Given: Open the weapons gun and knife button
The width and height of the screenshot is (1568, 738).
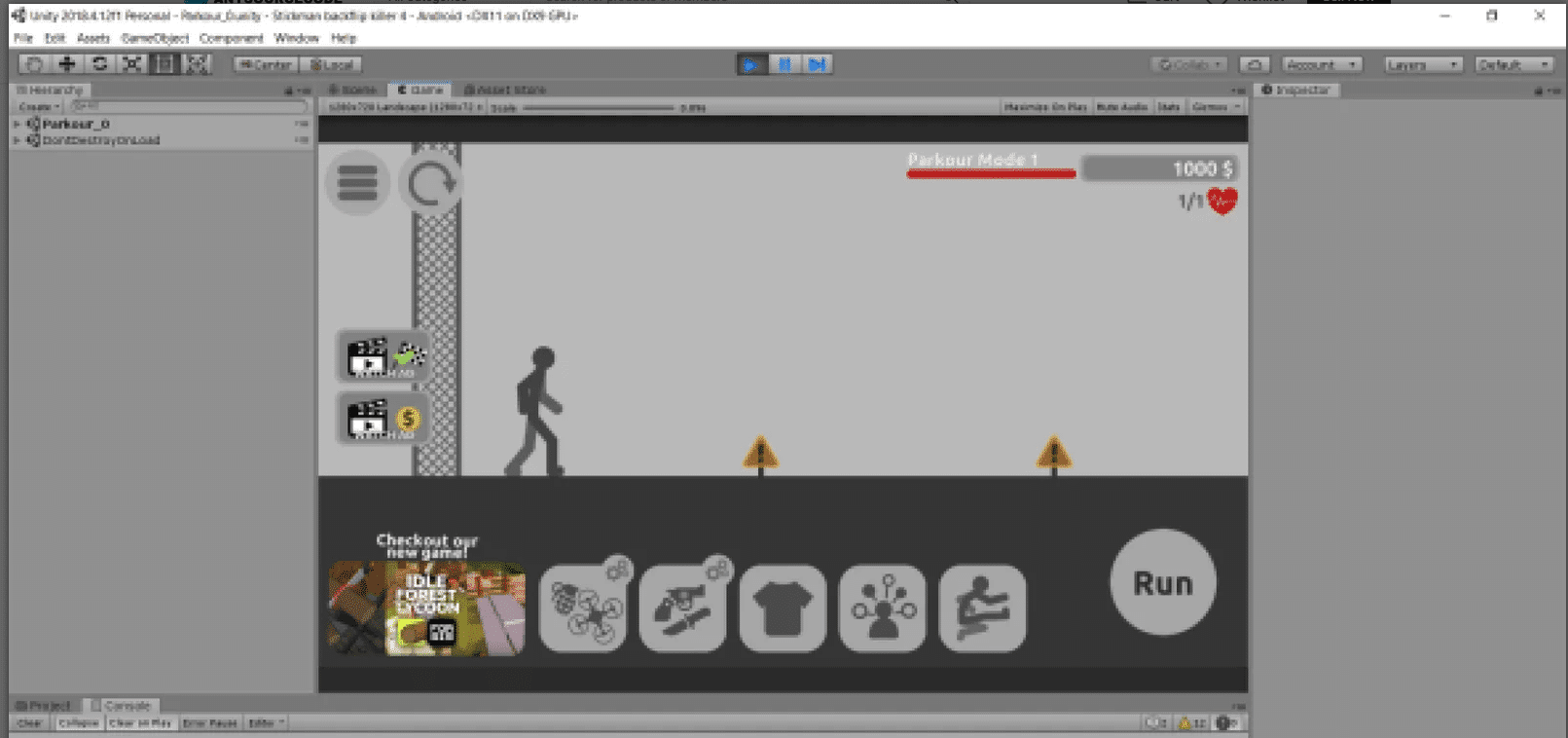Looking at the screenshot, I should (x=682, y=608).
